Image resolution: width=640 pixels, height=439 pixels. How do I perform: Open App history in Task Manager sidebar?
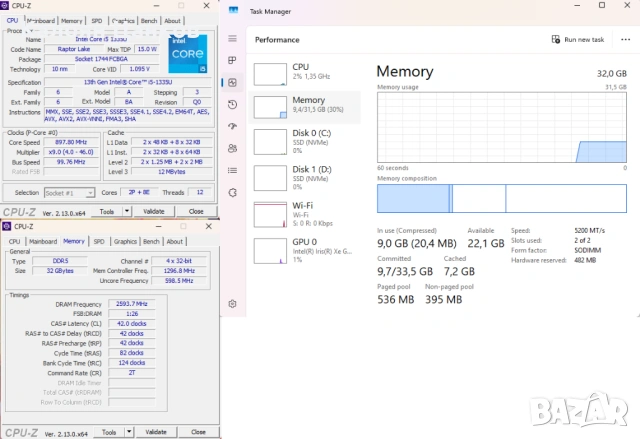coord(232,104)
